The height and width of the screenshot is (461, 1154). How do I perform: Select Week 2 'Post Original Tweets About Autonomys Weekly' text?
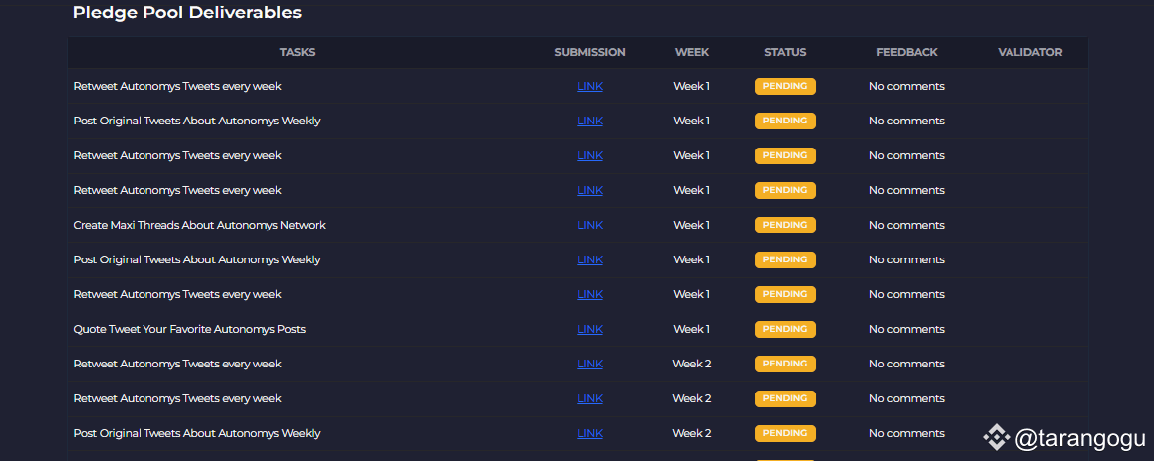click(197, 433)
